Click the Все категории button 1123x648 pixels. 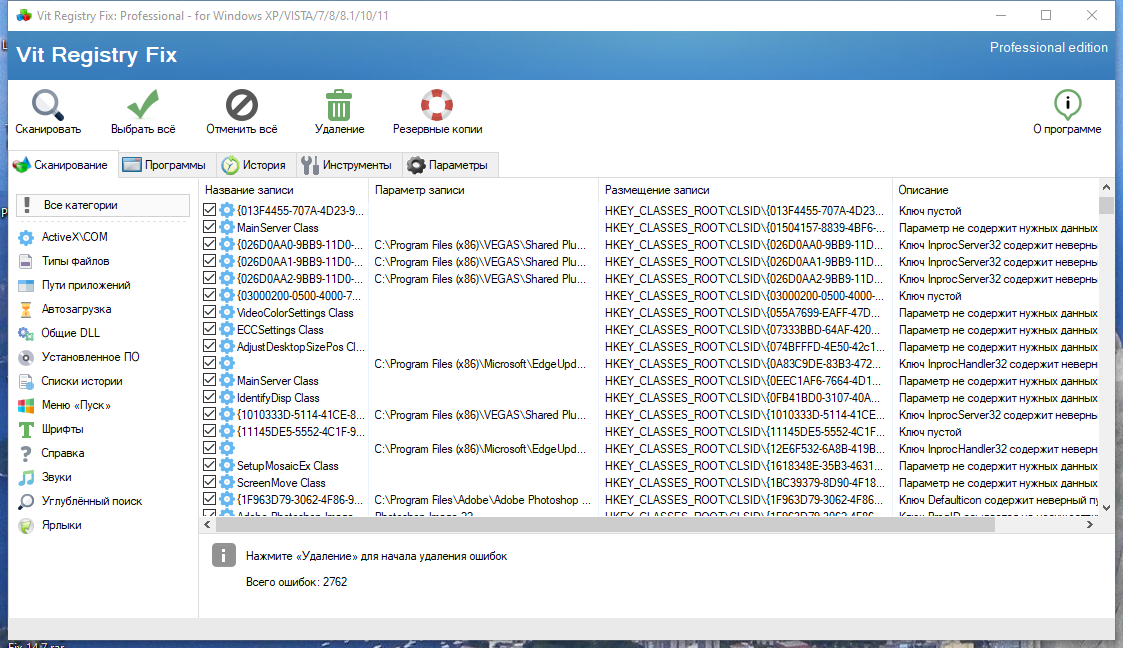pyautogui.click(x=102, y=205)
